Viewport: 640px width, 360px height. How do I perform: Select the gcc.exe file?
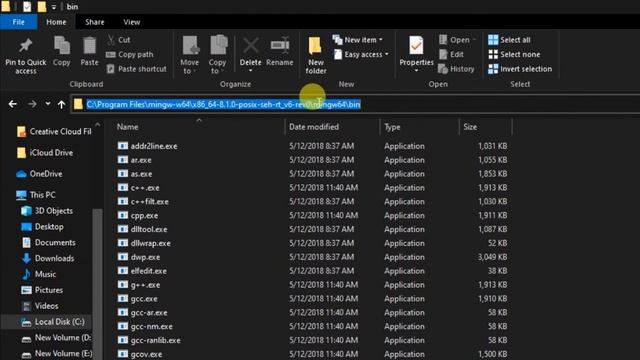138,299
